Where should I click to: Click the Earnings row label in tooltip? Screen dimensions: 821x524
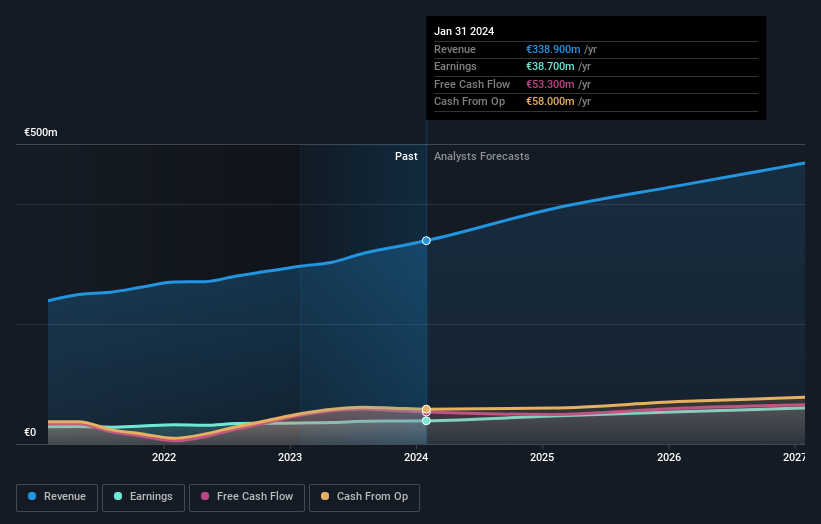point(456,66)
